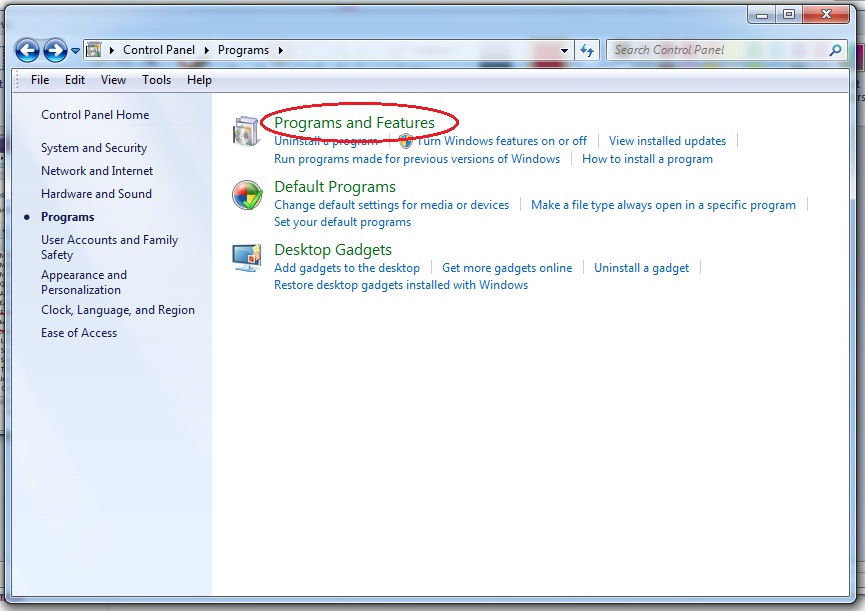Click Uninstall a gadget link
The width and height of the screenshot is (865, 611).
pyautogui.click(x=642, y=268)
